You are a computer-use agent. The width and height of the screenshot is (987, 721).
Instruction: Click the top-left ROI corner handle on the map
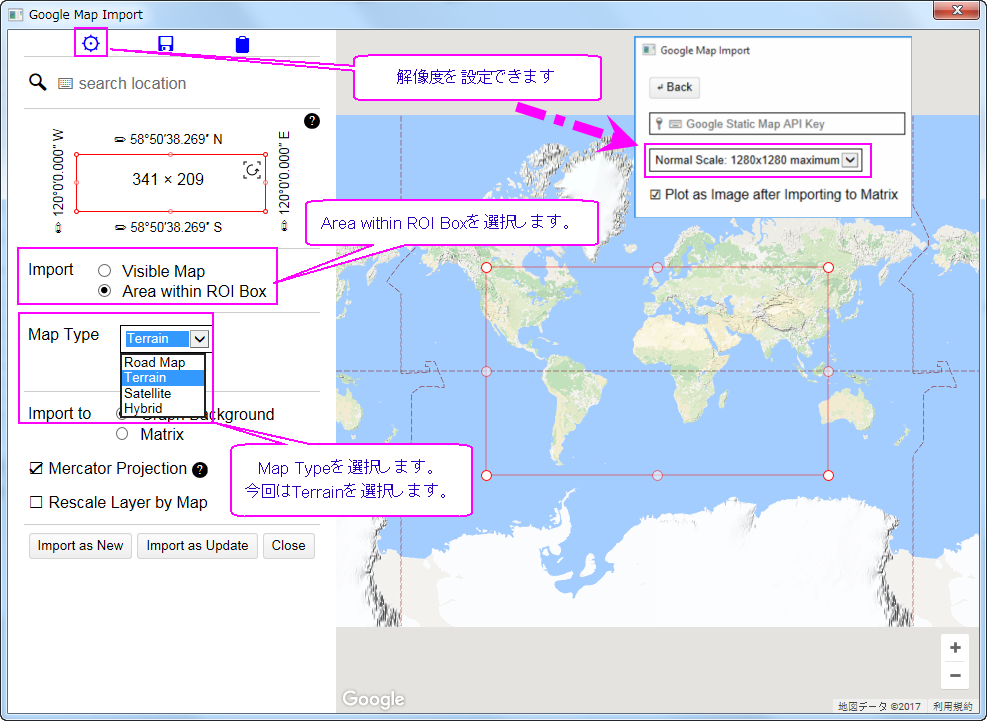(x=486, y=268)
